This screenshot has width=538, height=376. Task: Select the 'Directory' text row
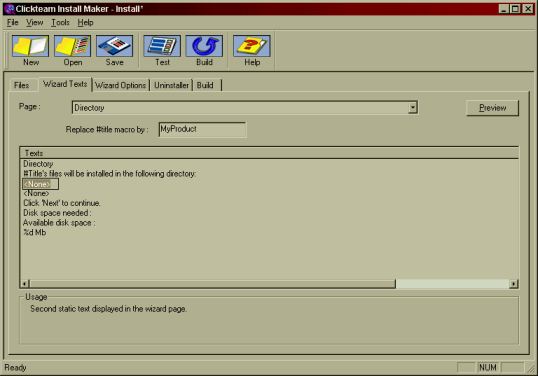[38, 164]
